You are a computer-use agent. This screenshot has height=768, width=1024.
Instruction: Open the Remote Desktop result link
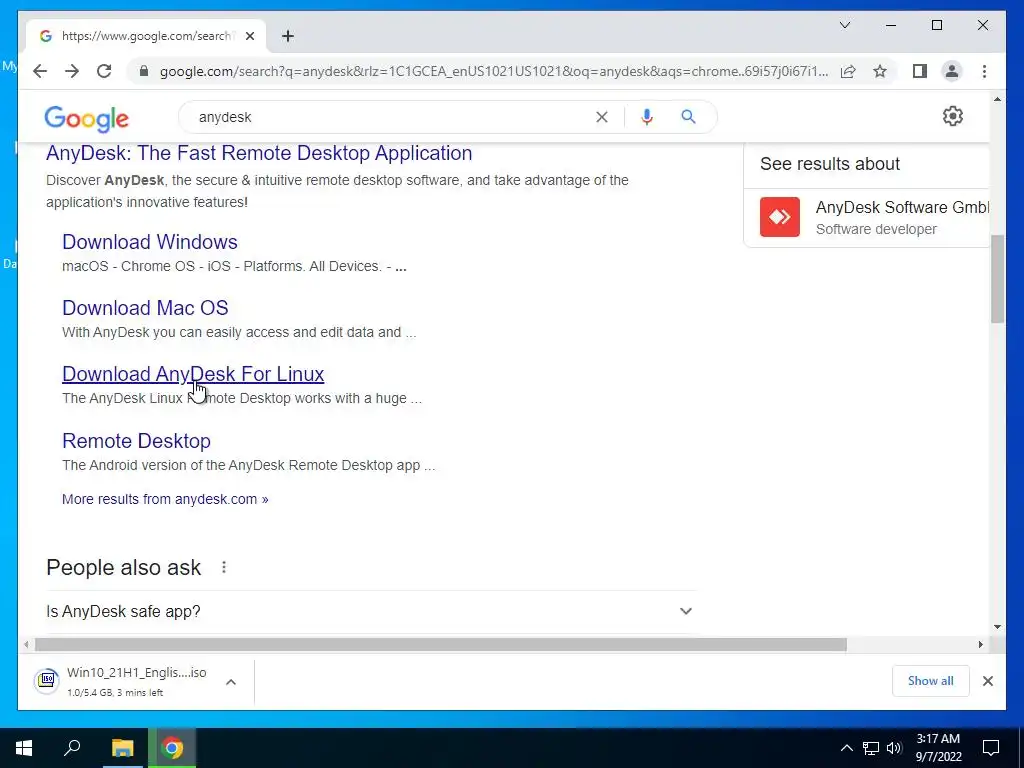coord(136,441)
